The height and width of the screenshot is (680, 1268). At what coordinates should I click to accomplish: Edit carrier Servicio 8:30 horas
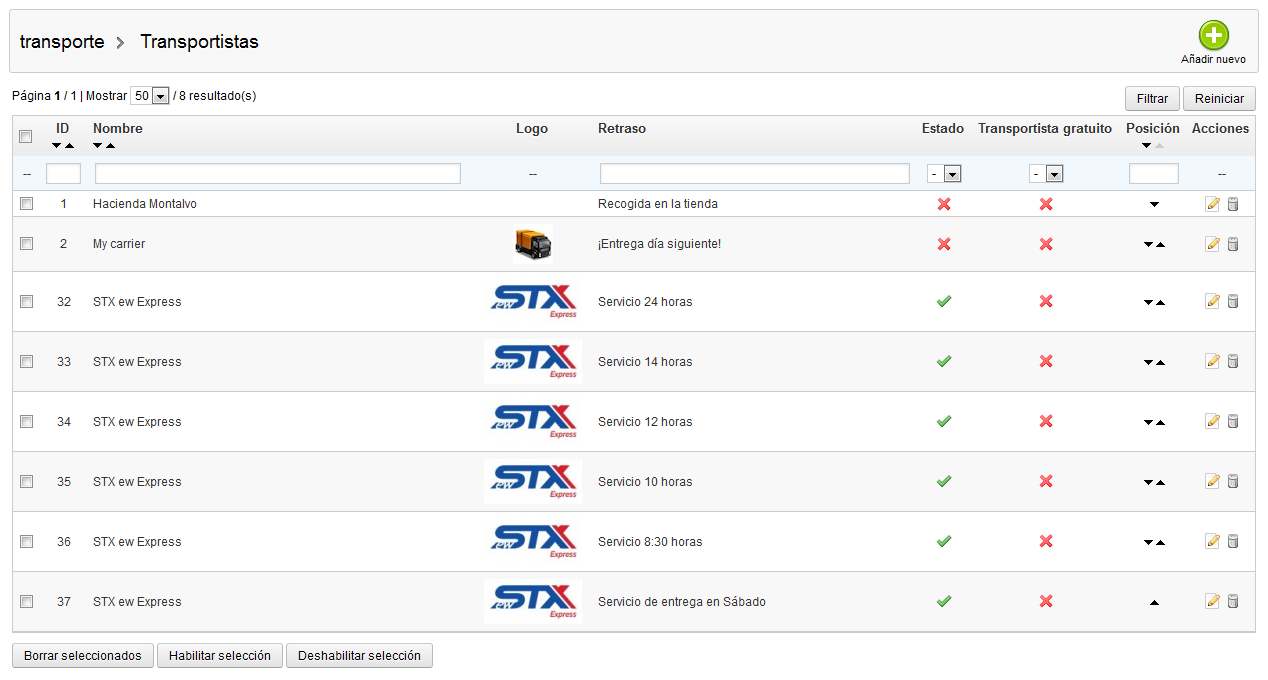pos(1213,541)
